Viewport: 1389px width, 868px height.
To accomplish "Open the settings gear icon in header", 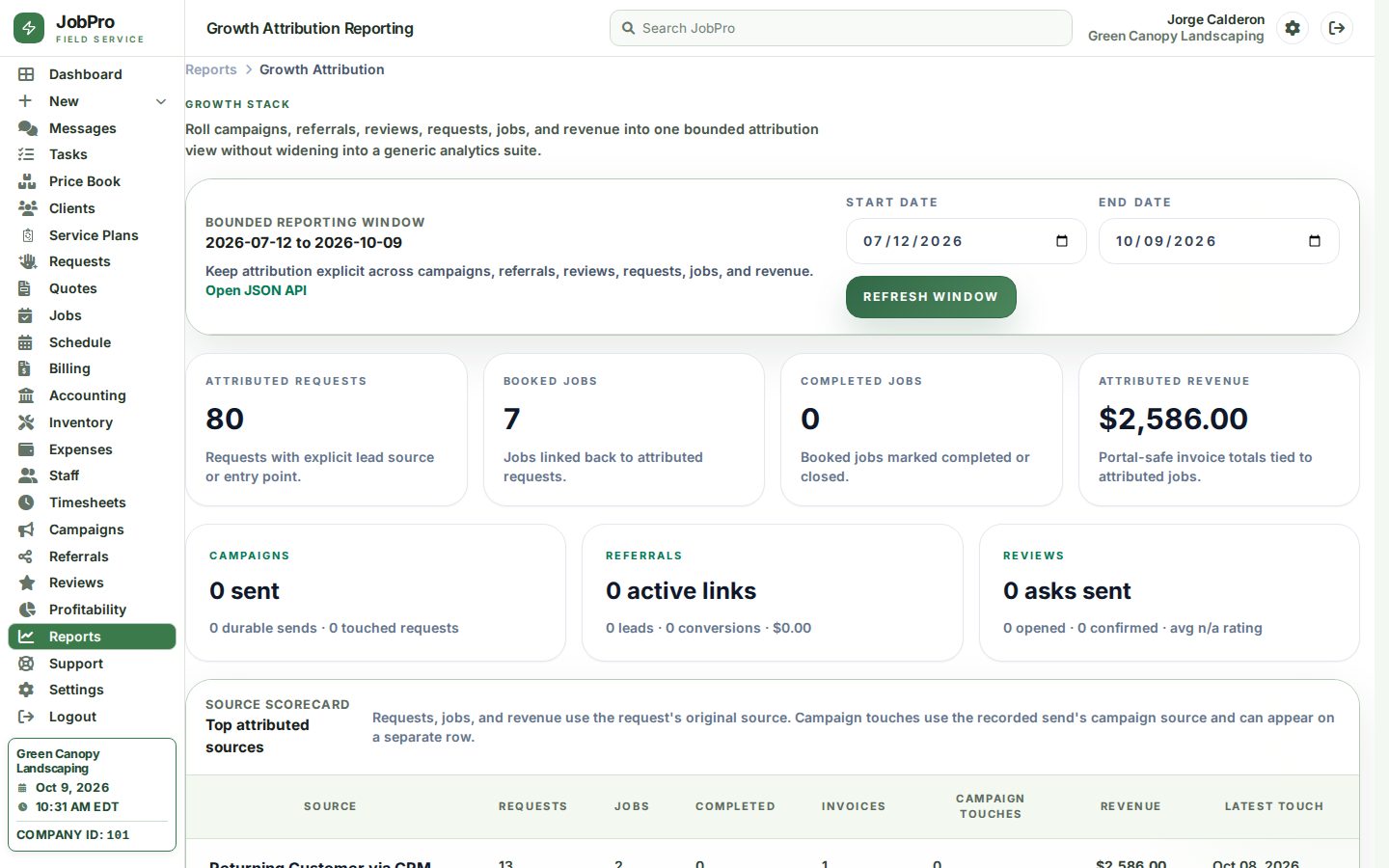I will coord(1293,28).
